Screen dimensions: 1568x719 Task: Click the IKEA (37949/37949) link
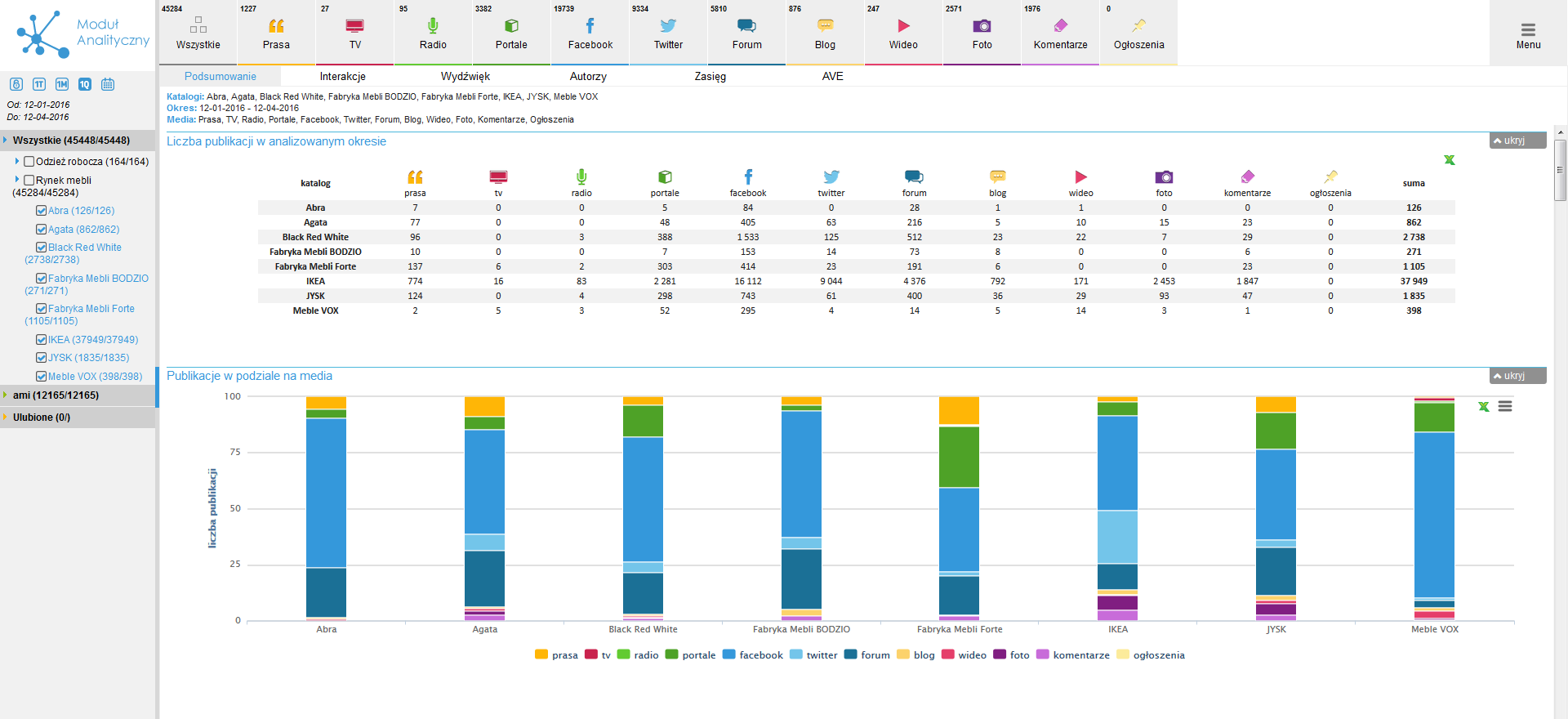coord(93,340)
